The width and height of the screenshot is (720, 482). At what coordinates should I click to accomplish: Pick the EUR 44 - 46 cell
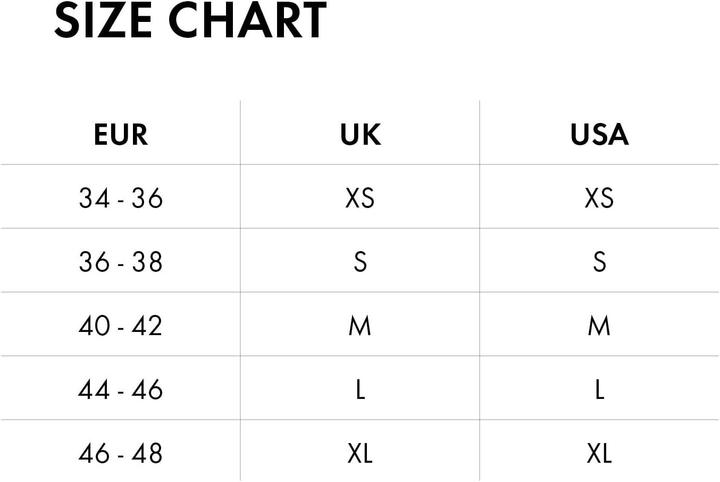[120, 389]
